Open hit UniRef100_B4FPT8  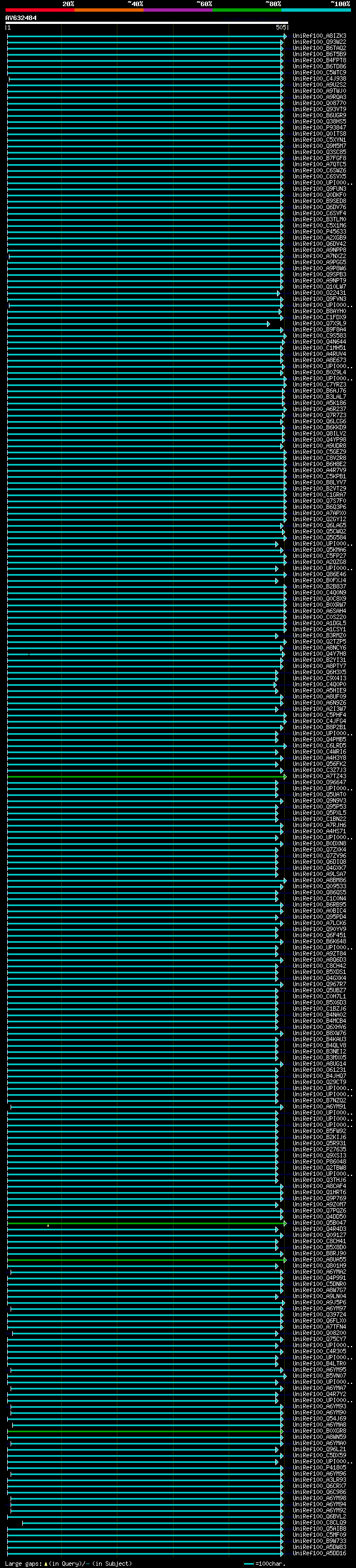coord(319,60)
